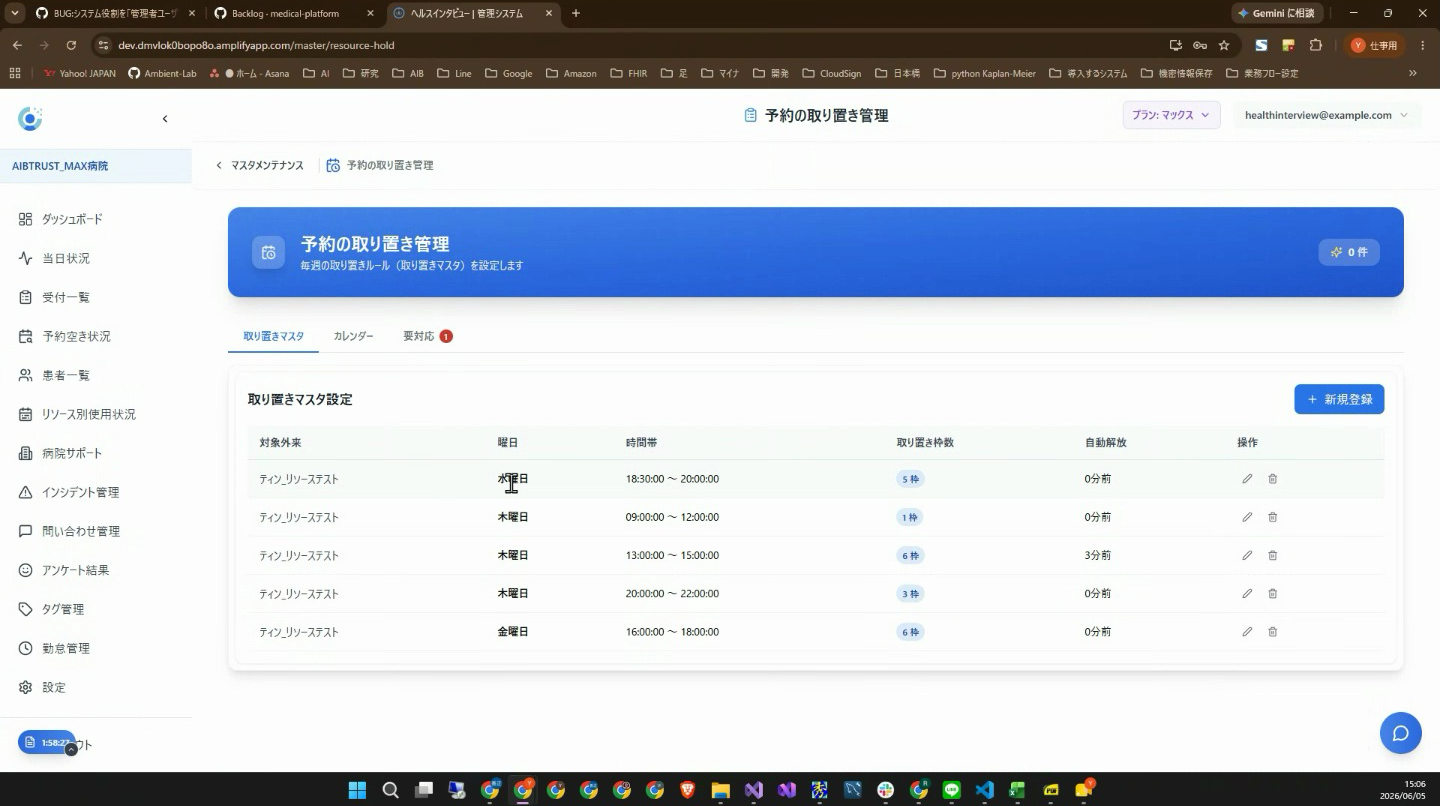The image size is (1440, 806).
Task: Open Windows taskbar search
Action: pos(390,790)
